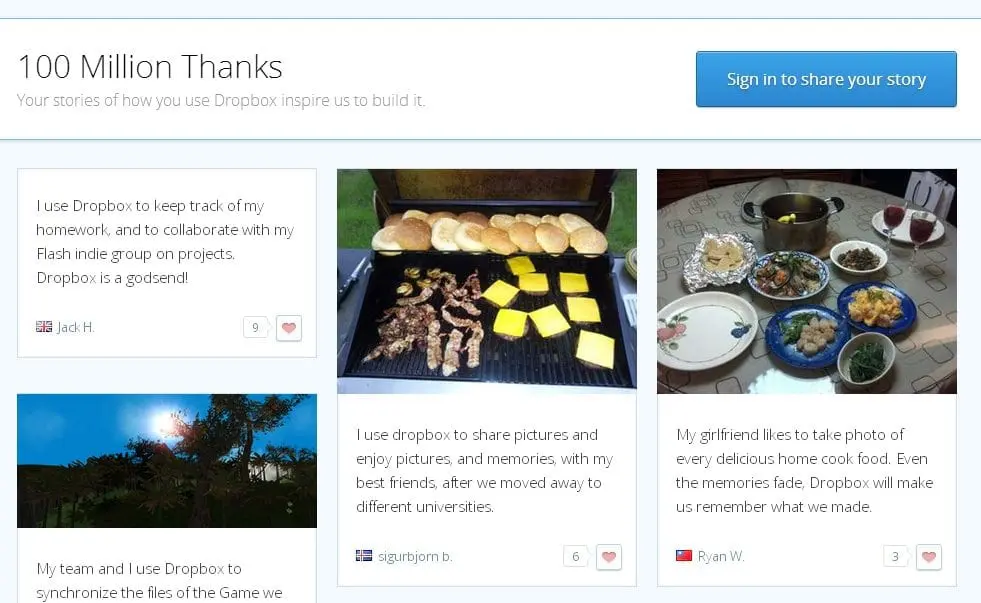Click the Iceland flag beside sigurbjorn b.
This screenshot has width=981, height=603.
click(x=364, y=555)
